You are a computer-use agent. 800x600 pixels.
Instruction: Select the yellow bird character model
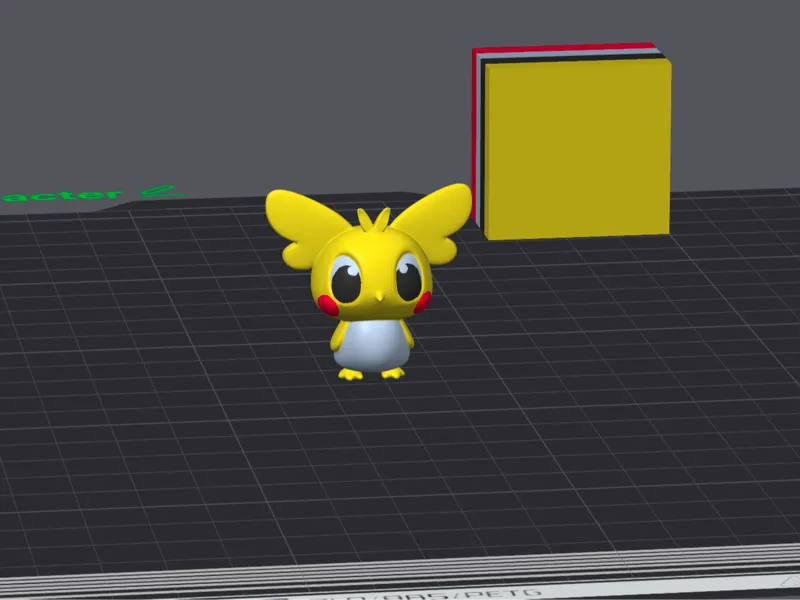pyautogui.click(x=369, y=283)
